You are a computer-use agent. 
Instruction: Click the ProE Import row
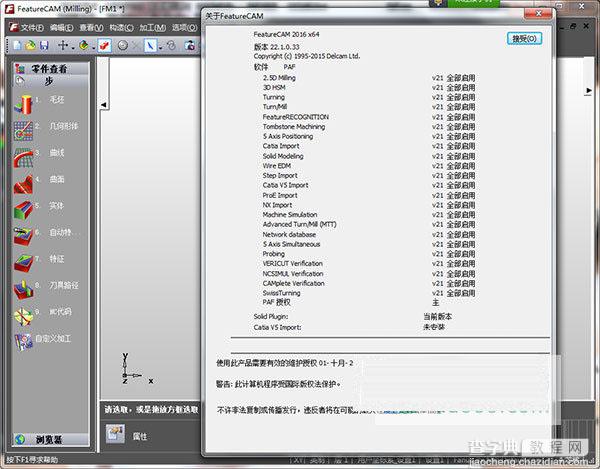369,195
